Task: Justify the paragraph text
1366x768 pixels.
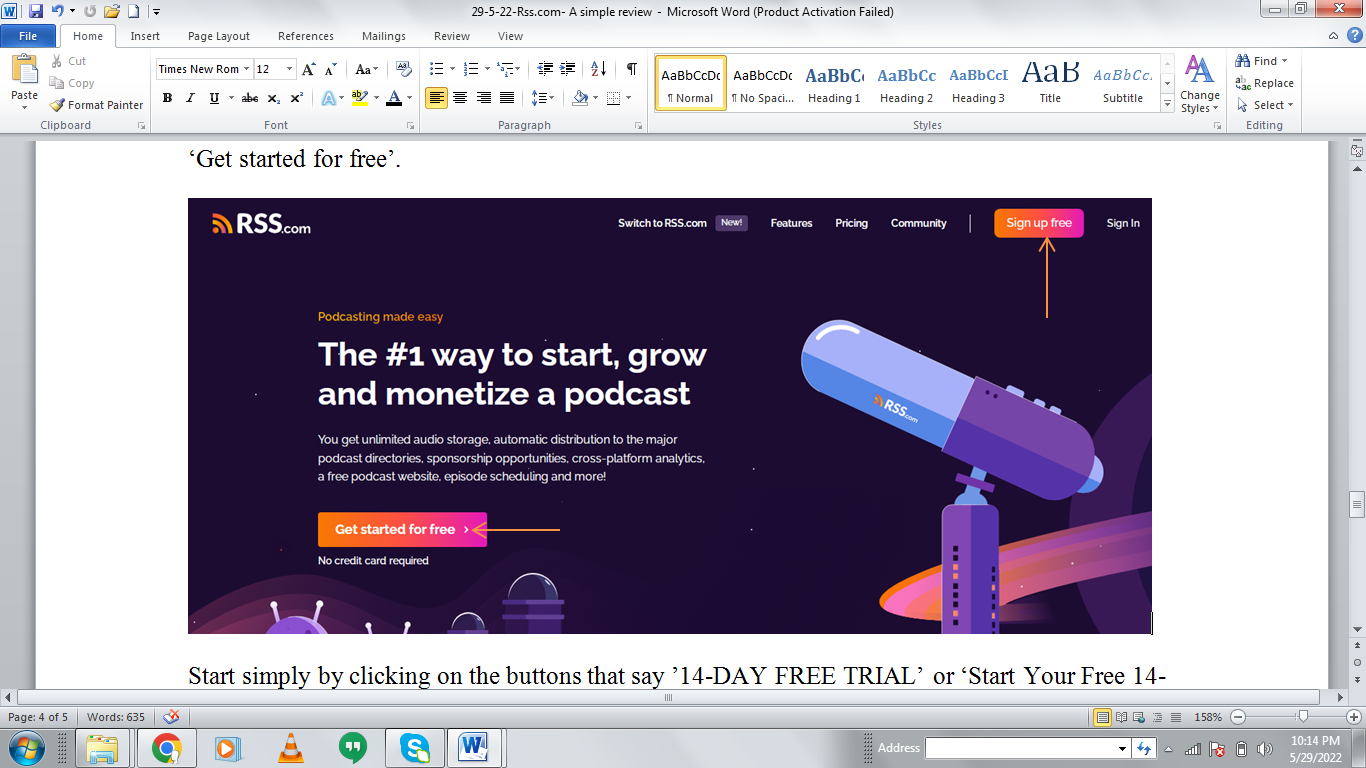Action: tap(507, 98)
